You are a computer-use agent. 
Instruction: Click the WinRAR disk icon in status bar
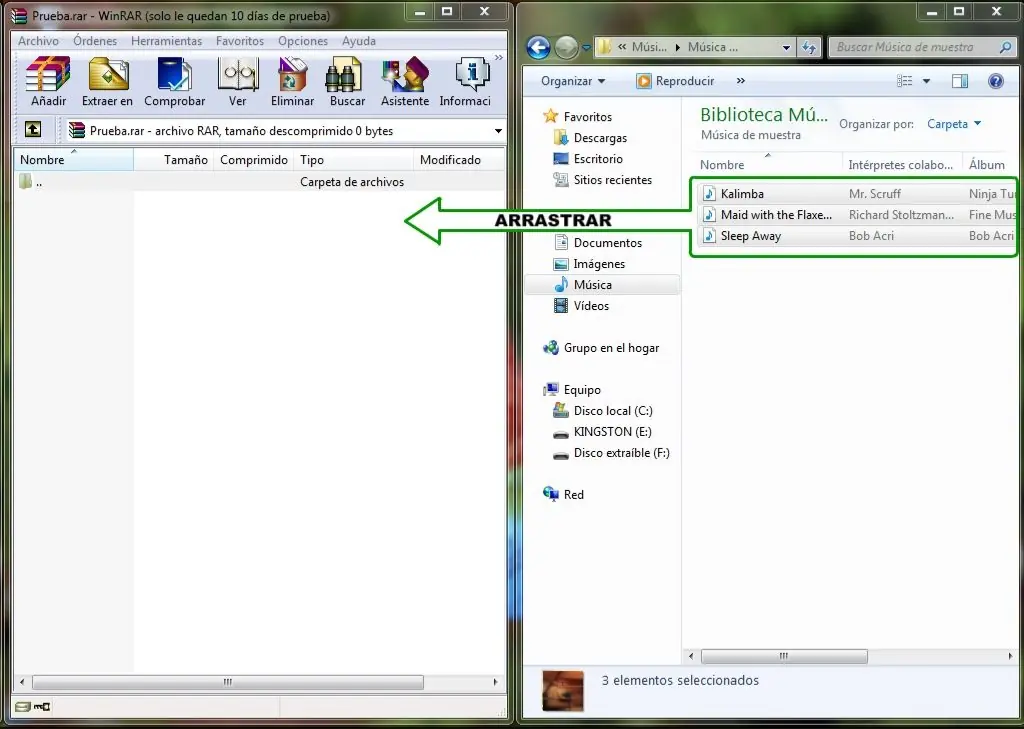pyautogui.click(x=22, y=706)
